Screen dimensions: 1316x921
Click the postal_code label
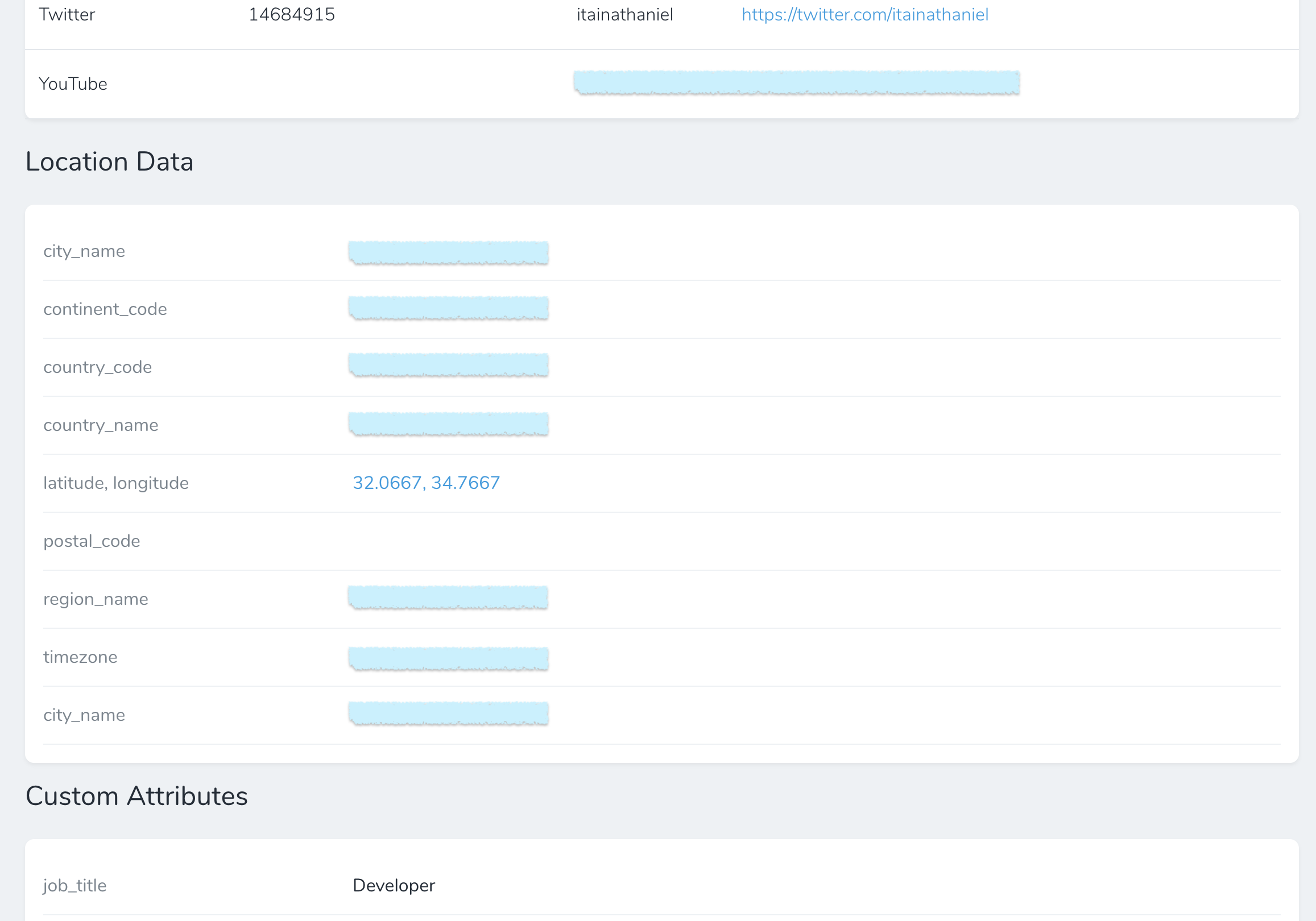click(x=92, y=541)
